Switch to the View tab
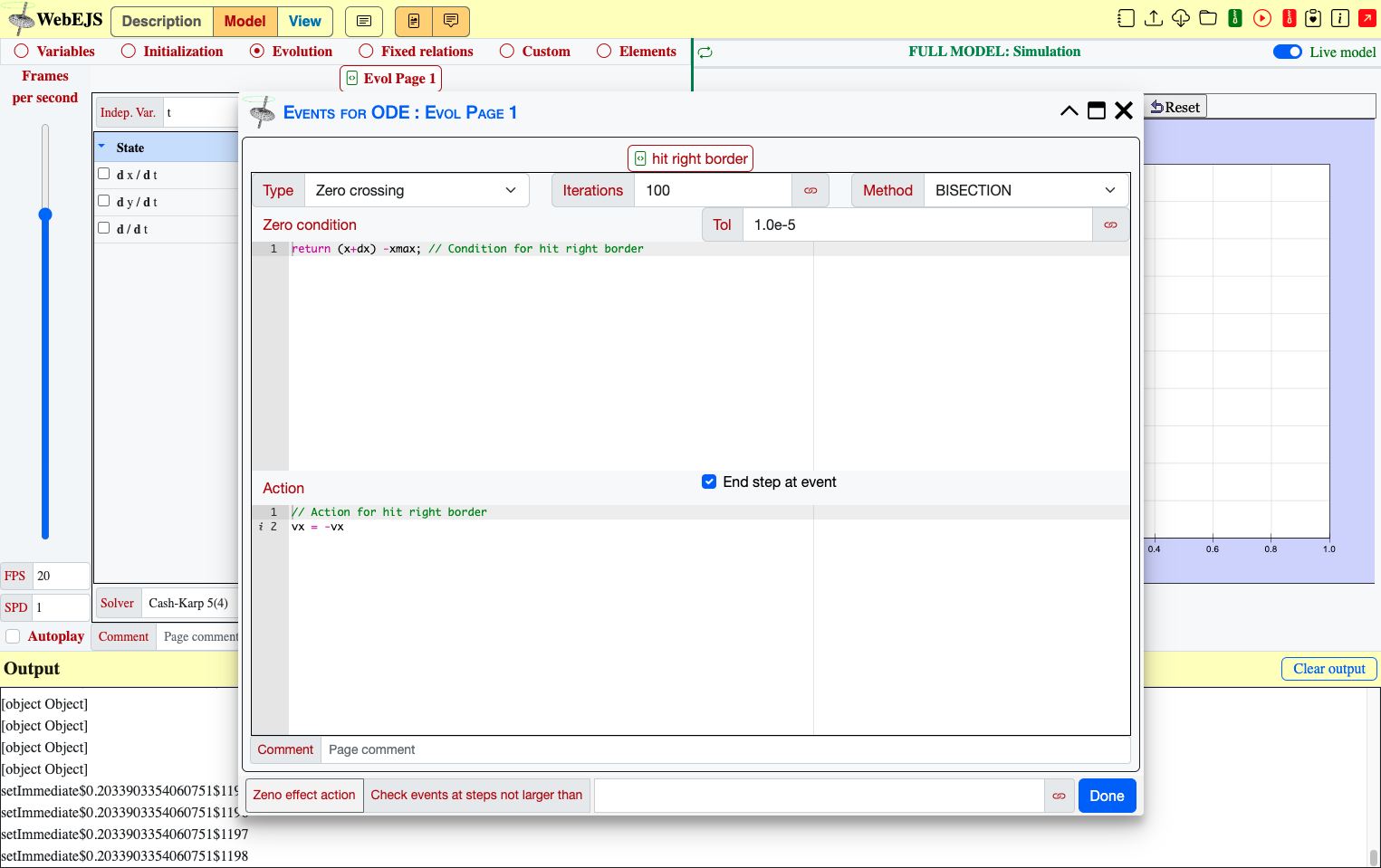This screenshot has height=868, width=1381. (304, 21)
